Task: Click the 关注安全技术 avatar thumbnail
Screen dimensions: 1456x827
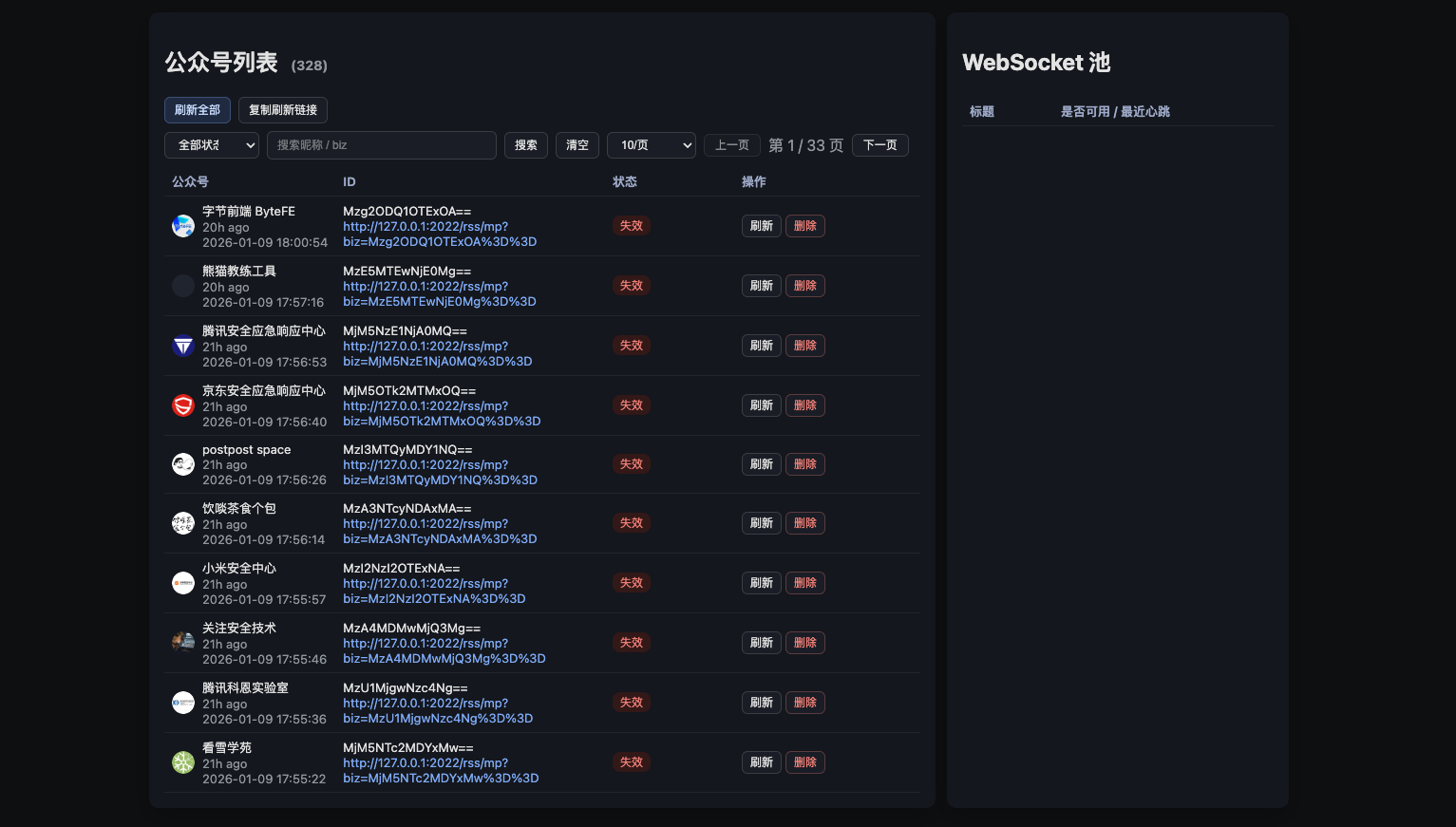Action: [183, 643]
